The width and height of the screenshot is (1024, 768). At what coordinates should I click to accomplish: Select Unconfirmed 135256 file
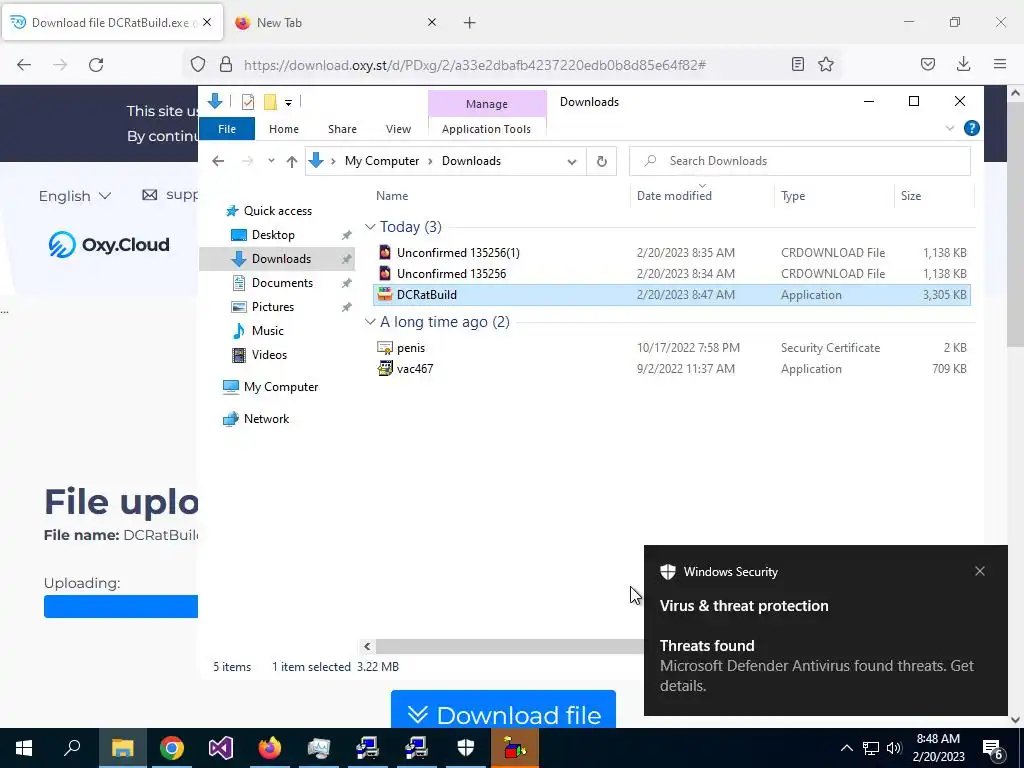(671, 274)
